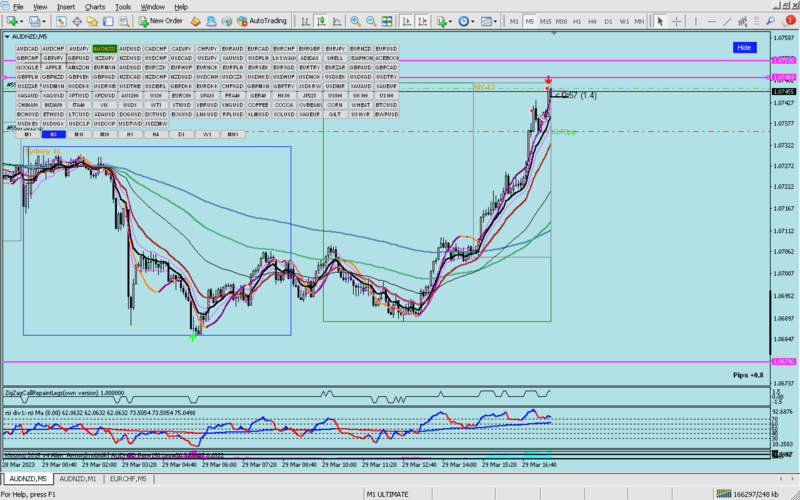Expand the Indicators dropdown arrow

pos(451,21)
